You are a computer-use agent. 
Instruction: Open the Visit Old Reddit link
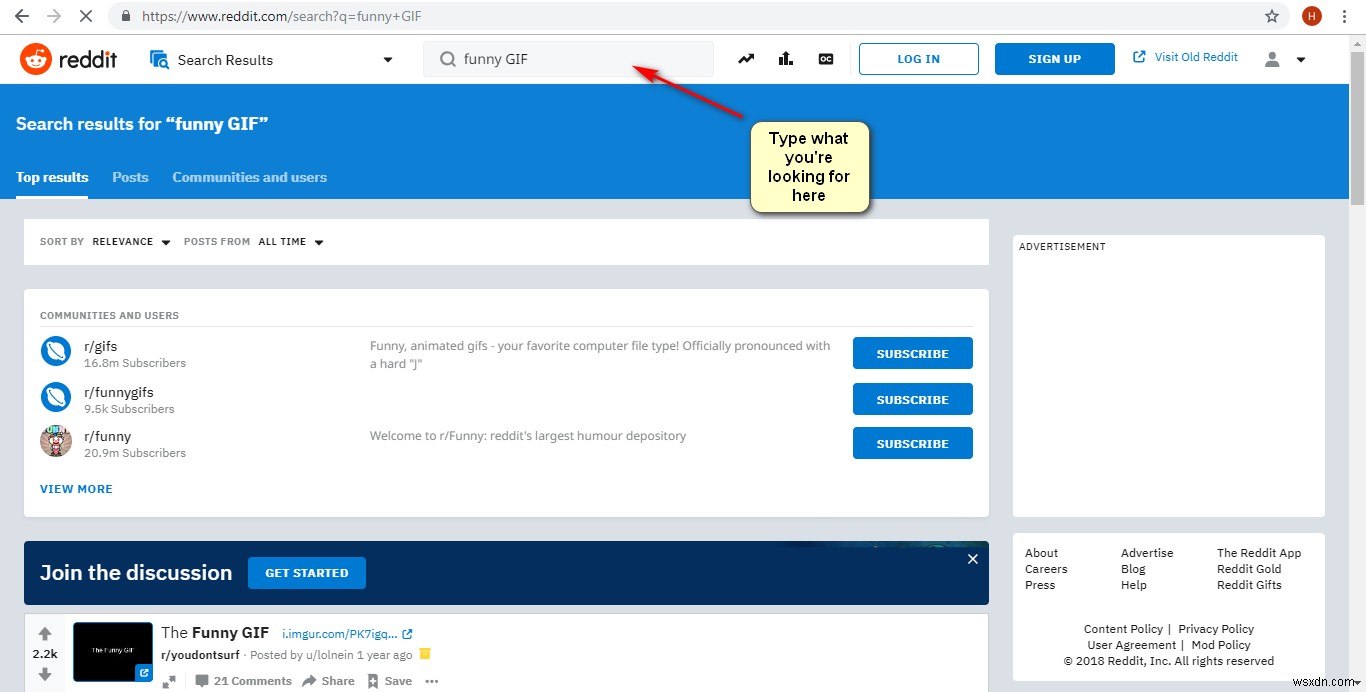(x=1186, y=57)
